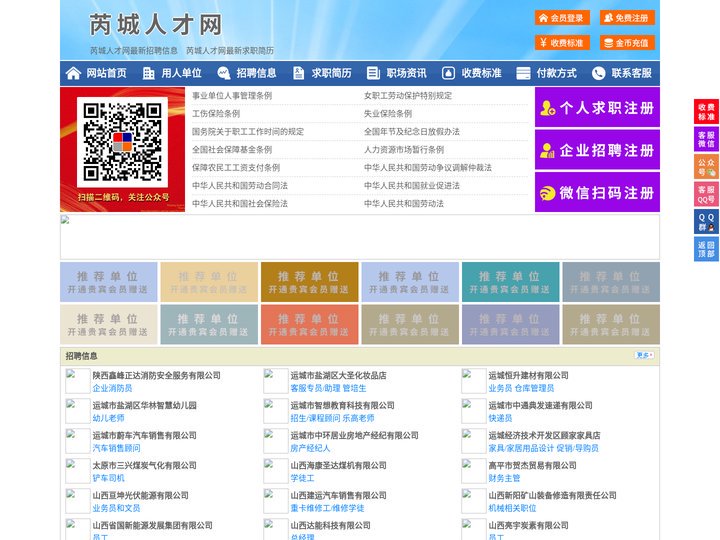Go to 联系客服 navigation item

click(631, 73)
